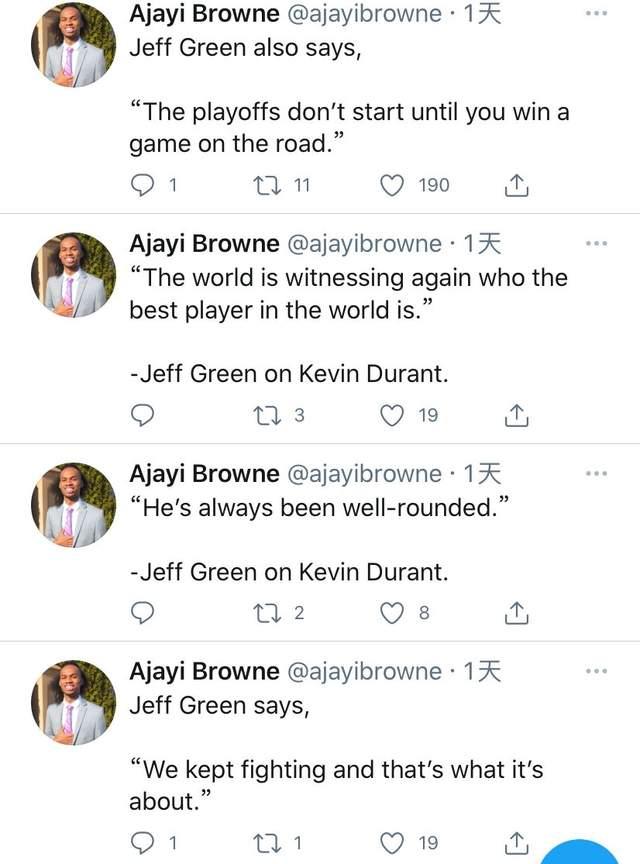Reply to the "playoffs don't start" tweet
Screen dimensions: 640x864
pyautogui.click(x=144, y=185)
